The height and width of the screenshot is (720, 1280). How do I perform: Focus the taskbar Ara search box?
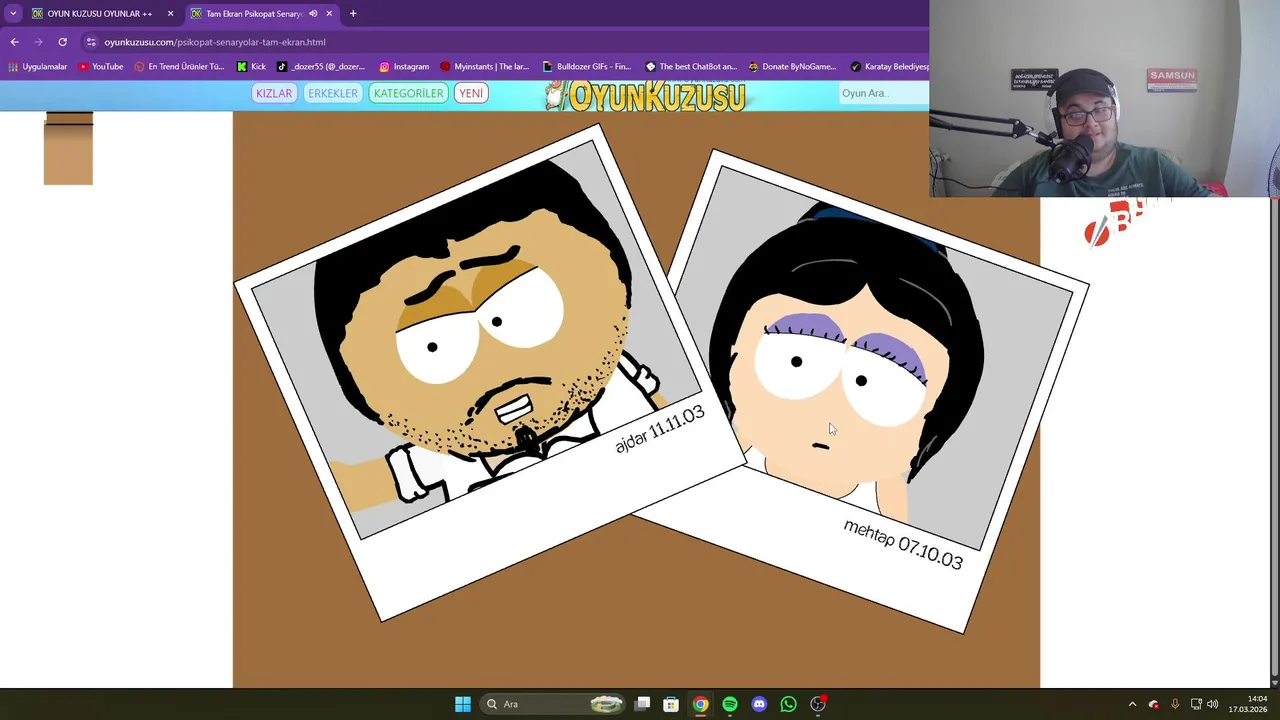point(553,704)
